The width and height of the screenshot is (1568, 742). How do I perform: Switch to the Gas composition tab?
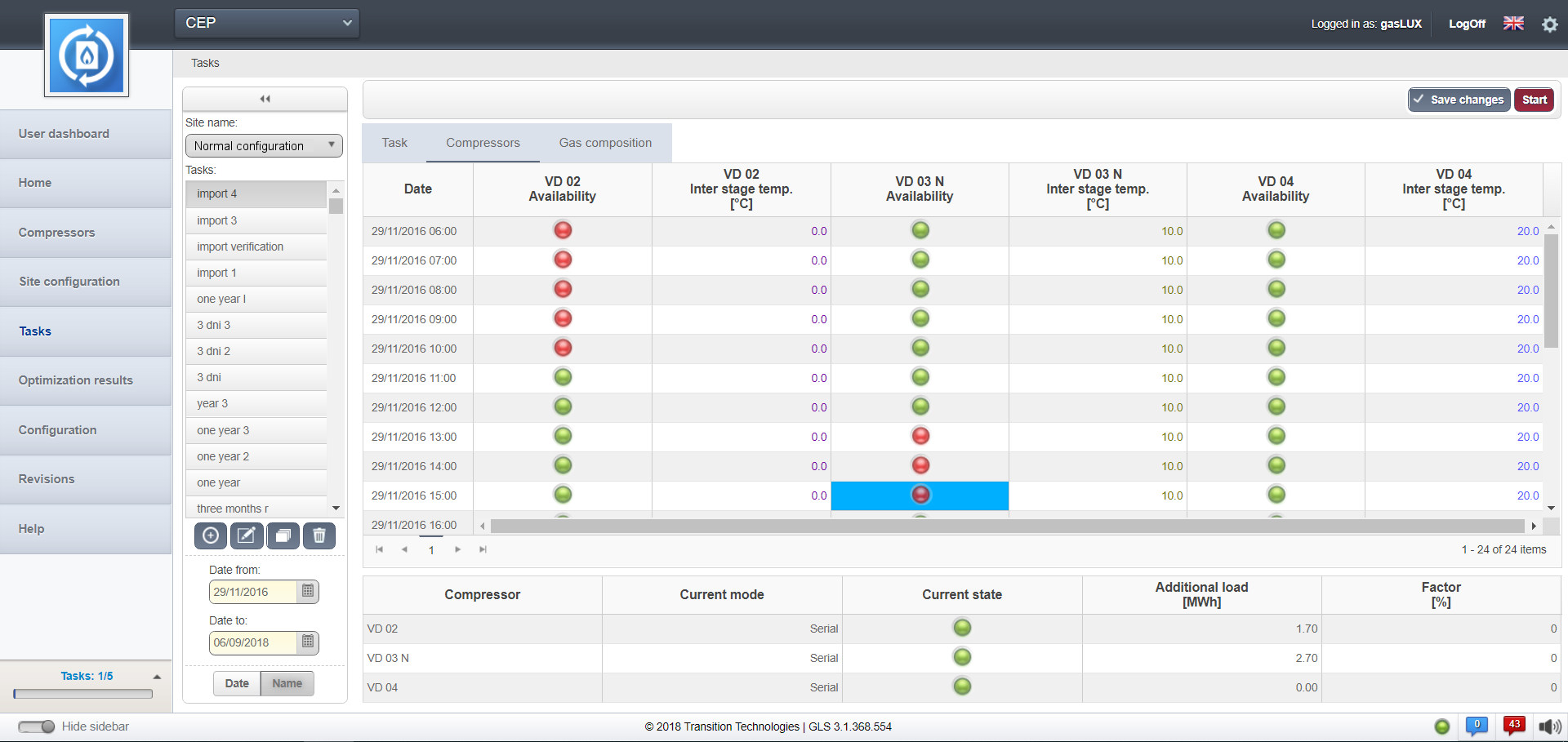(x=605, y=143)
